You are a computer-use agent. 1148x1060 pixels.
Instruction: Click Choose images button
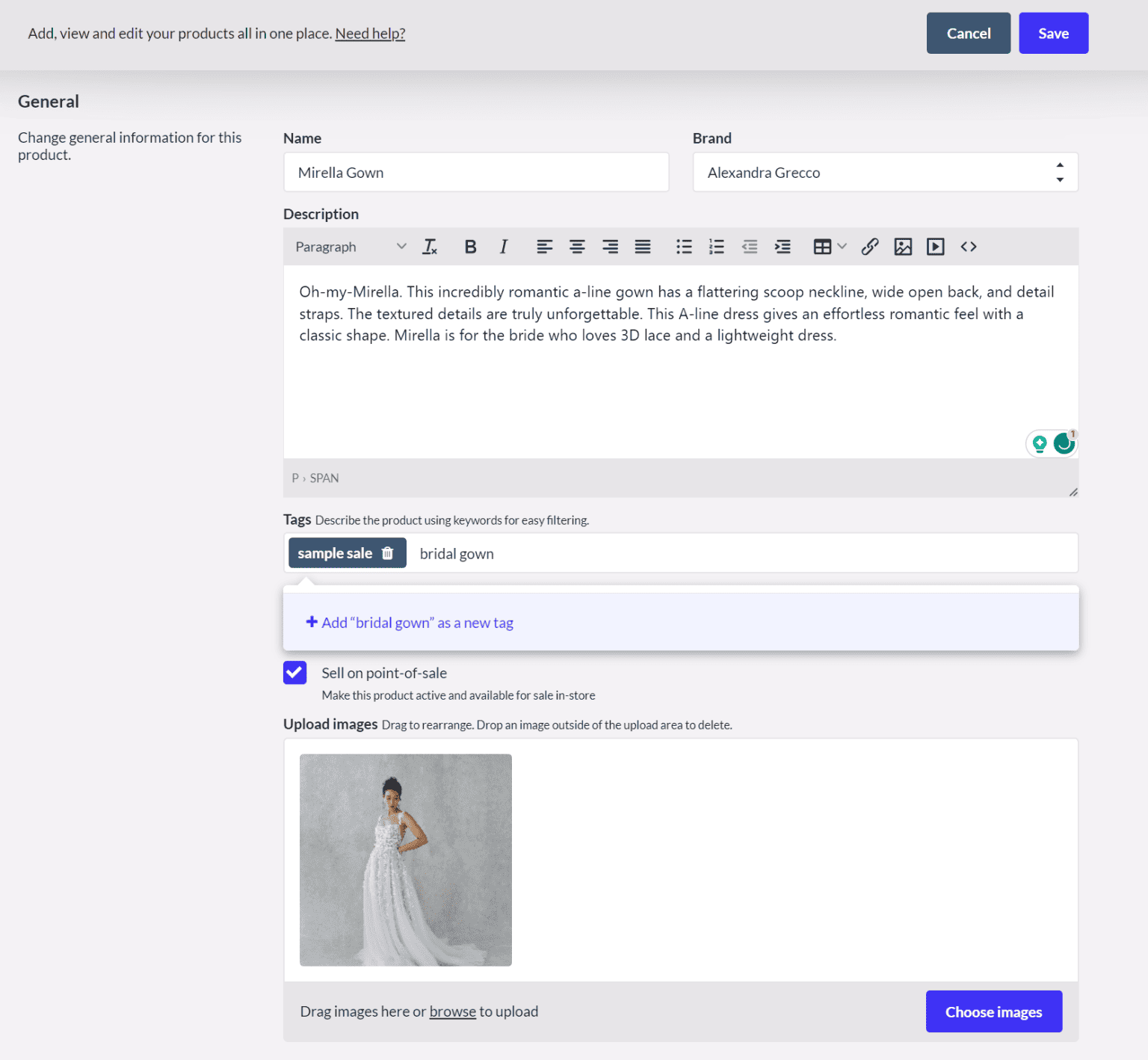click(994, 1011)
